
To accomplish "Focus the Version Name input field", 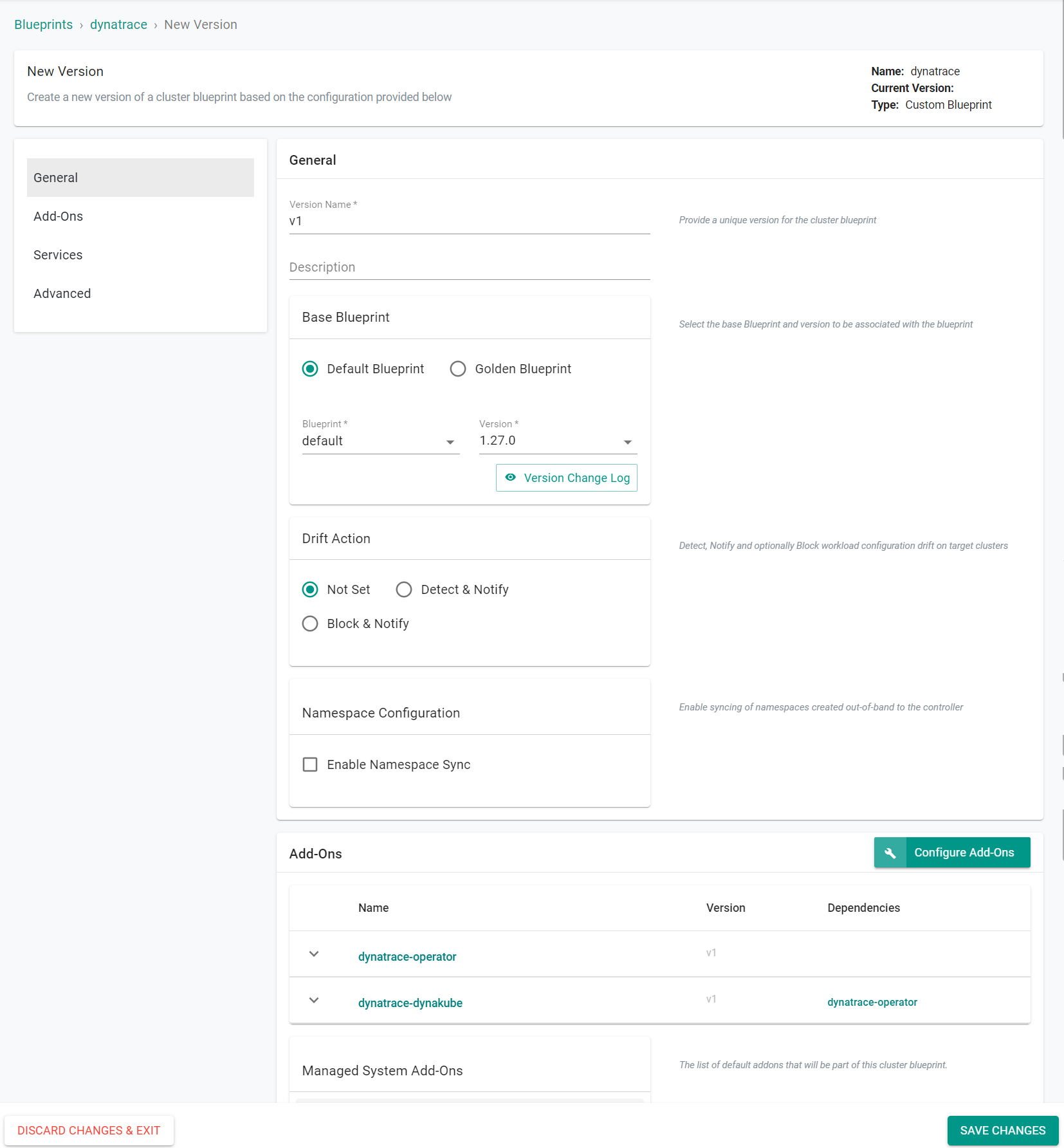I will point(470,221).
